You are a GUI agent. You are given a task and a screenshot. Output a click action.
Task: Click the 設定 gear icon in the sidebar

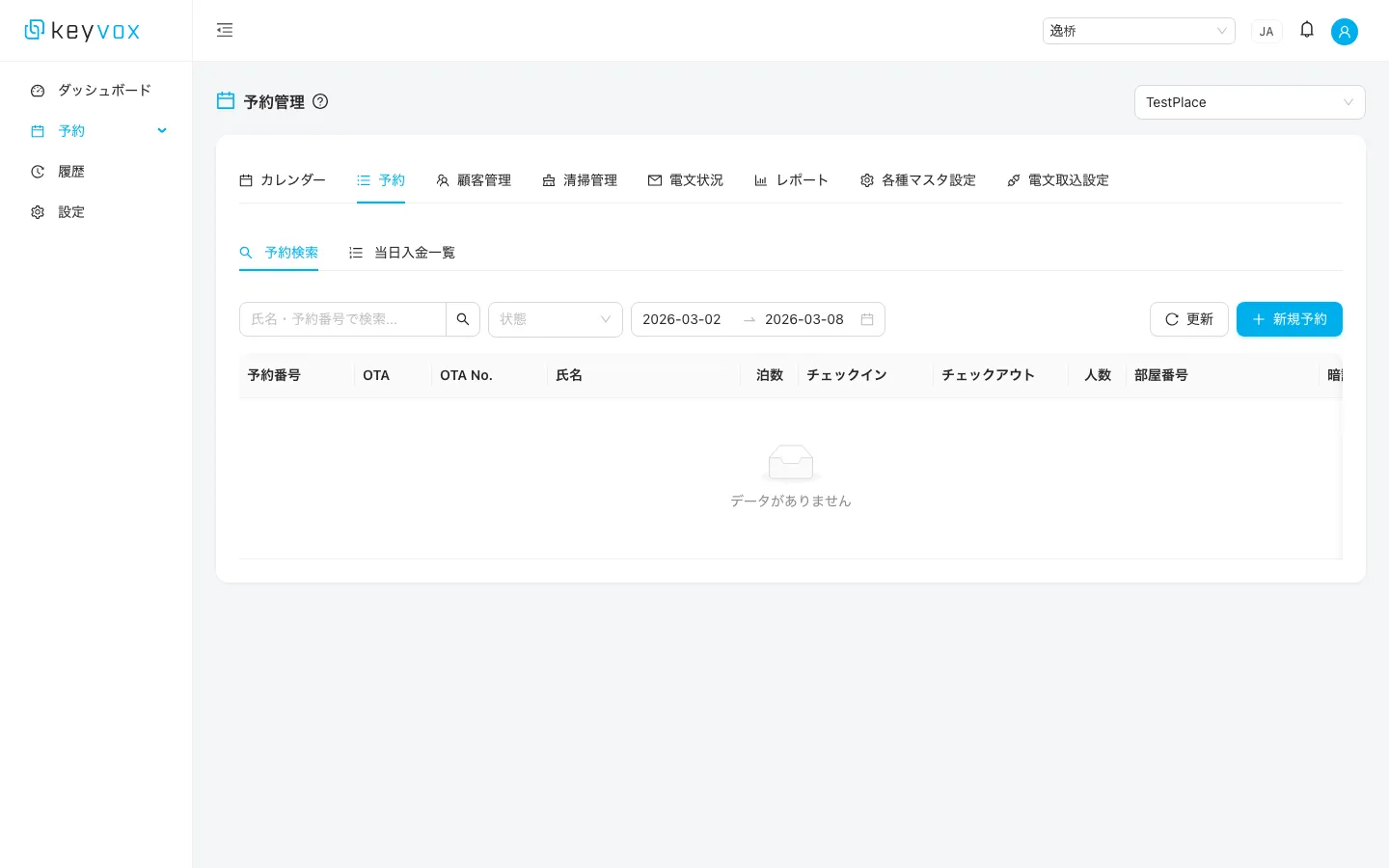click(x=38, y=211)
